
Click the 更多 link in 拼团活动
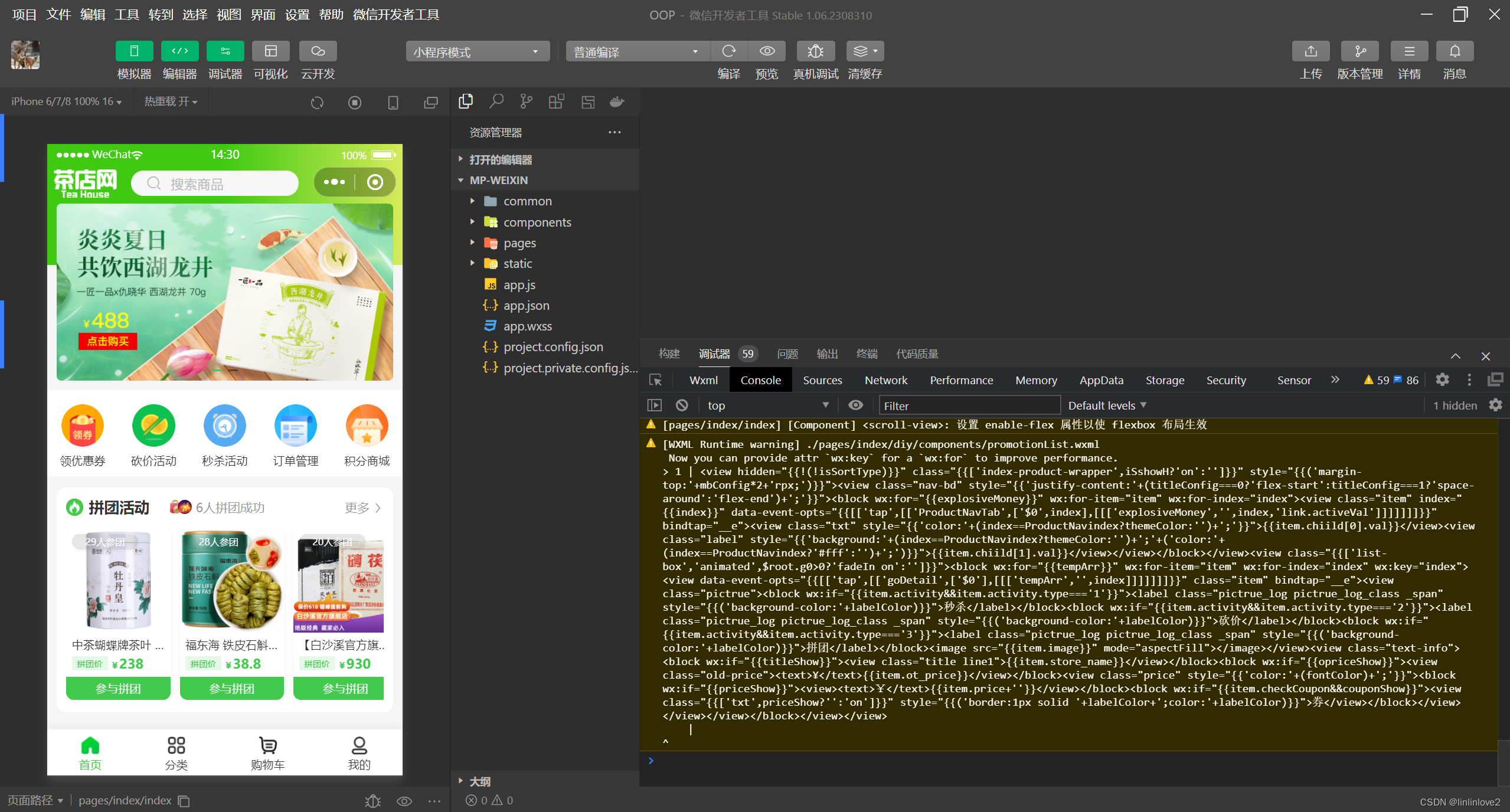click(362, 508)
